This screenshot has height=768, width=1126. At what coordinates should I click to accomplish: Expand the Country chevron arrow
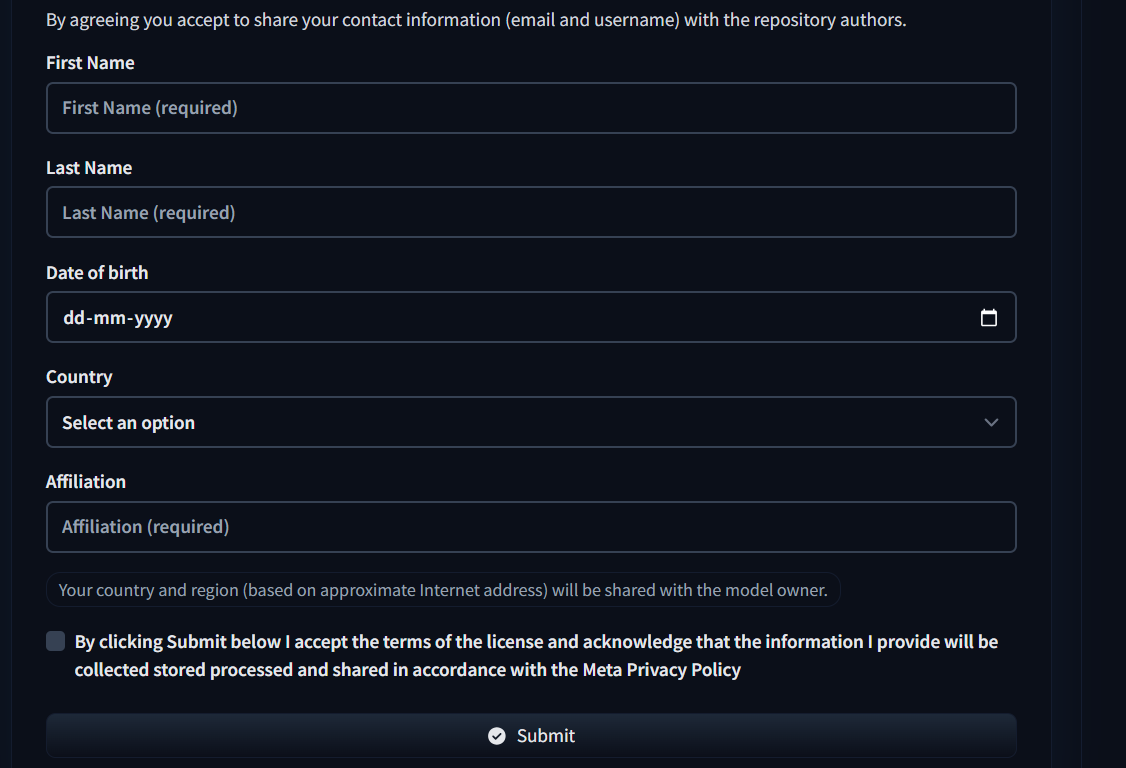(991, 422)
